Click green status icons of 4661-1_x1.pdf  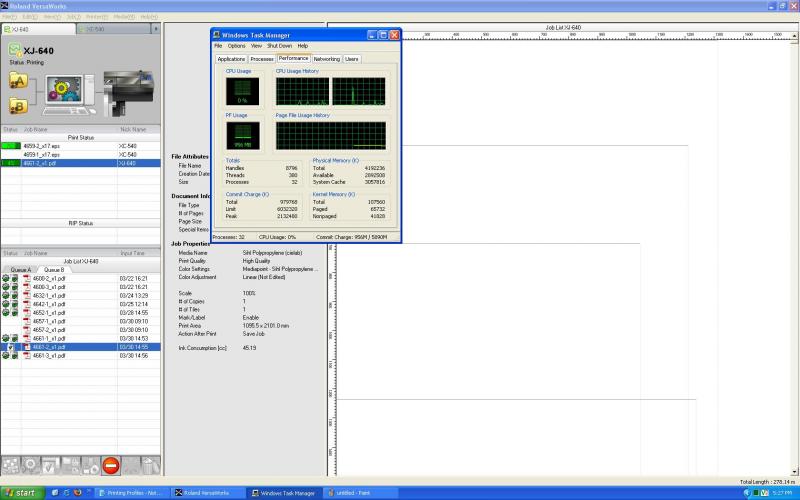point(10,338)
